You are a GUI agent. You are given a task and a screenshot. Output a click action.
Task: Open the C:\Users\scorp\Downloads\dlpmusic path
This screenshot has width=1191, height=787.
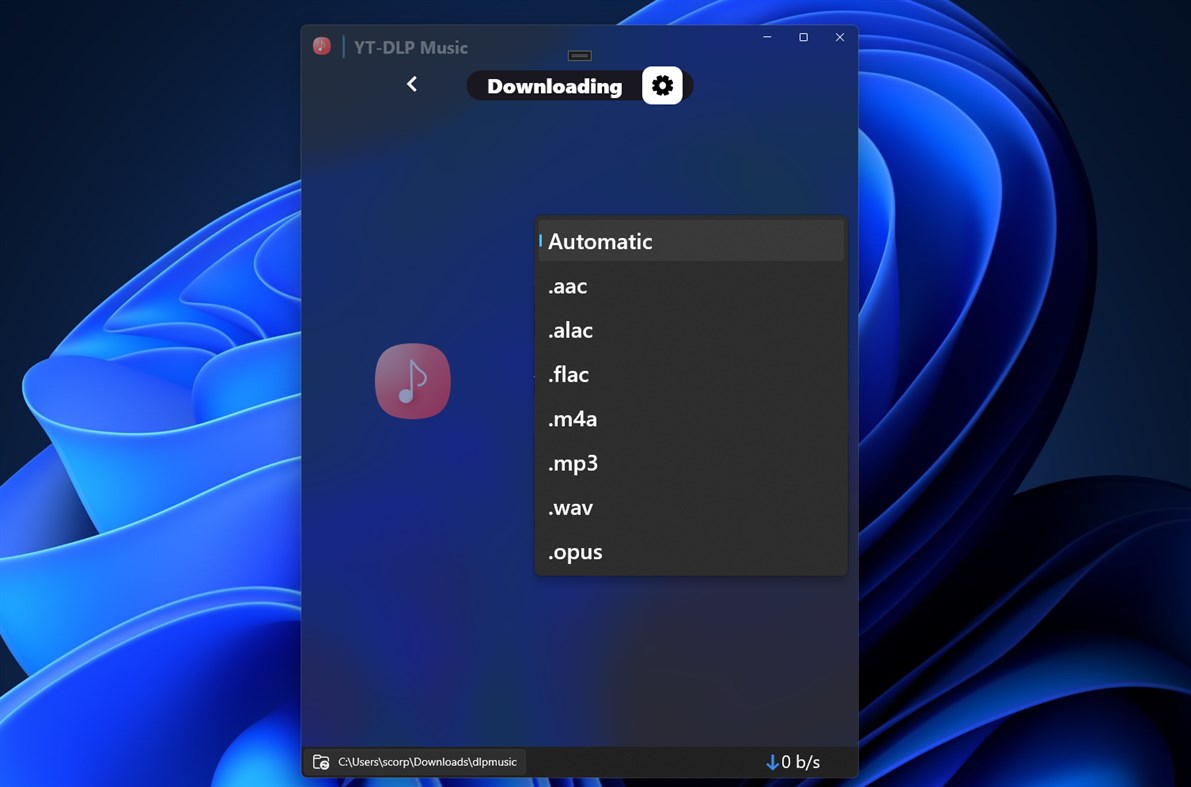pos(427,762)
